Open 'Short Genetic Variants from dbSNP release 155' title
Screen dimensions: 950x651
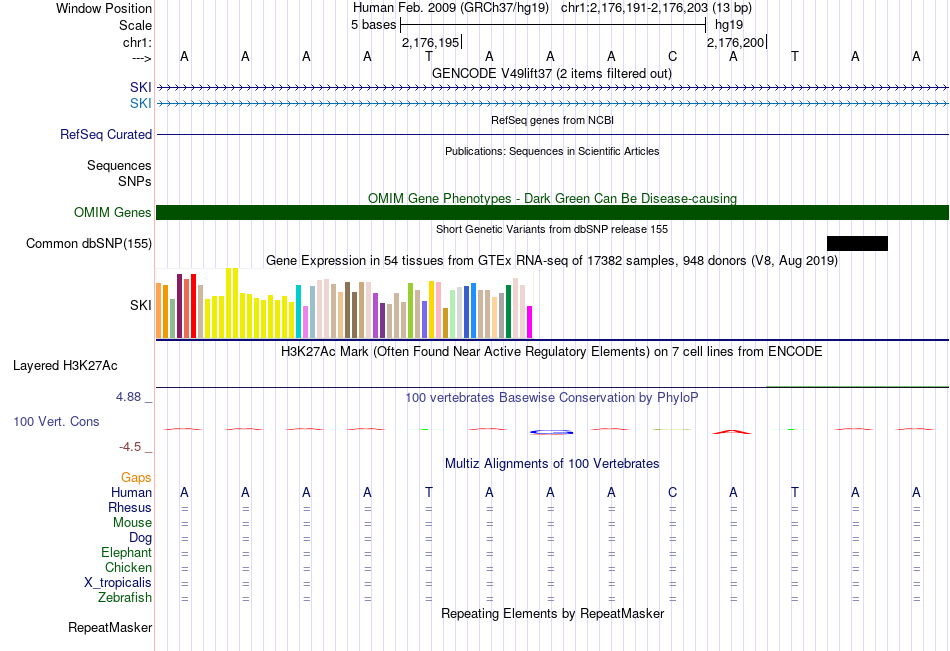coord(552,229)
